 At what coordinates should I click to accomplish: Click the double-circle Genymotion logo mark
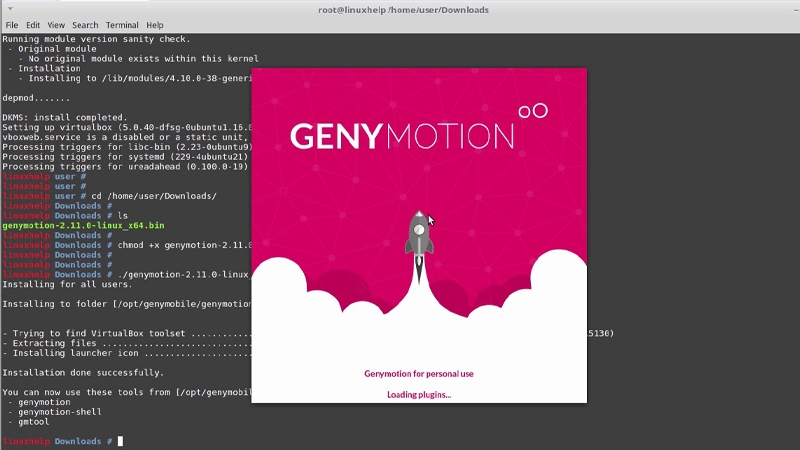pos(533,111)
